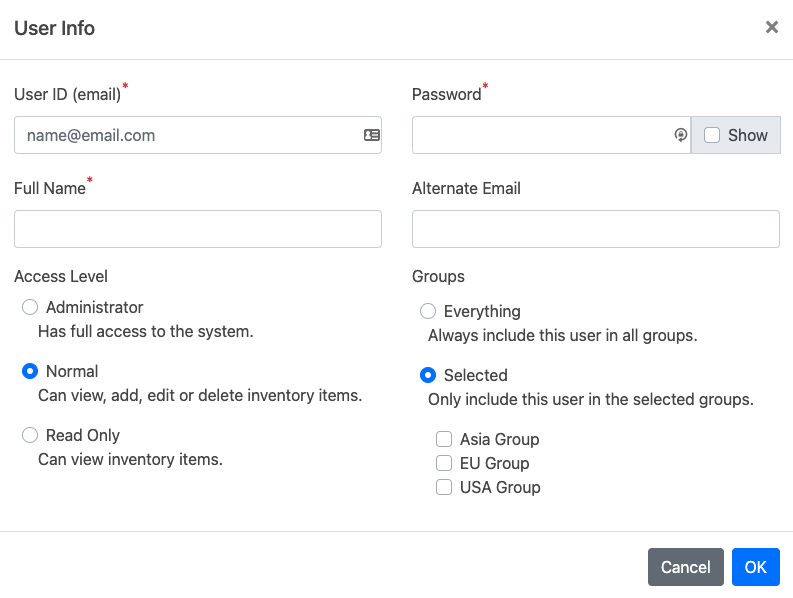Click the 'Access Level' heading
Screen dimensions: 793x598
click(x=61, y=276)
